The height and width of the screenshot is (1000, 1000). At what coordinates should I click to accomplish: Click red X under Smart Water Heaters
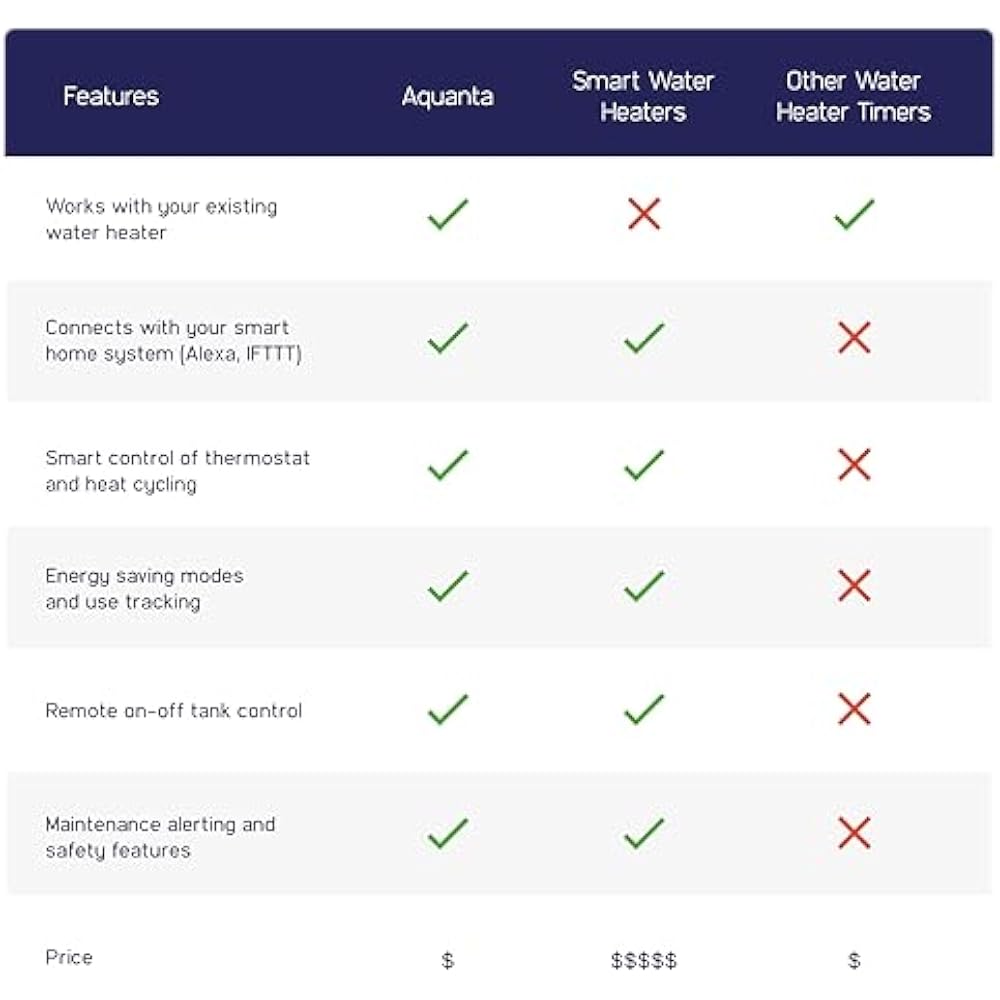pyautogui.click(x=644, y=214)
